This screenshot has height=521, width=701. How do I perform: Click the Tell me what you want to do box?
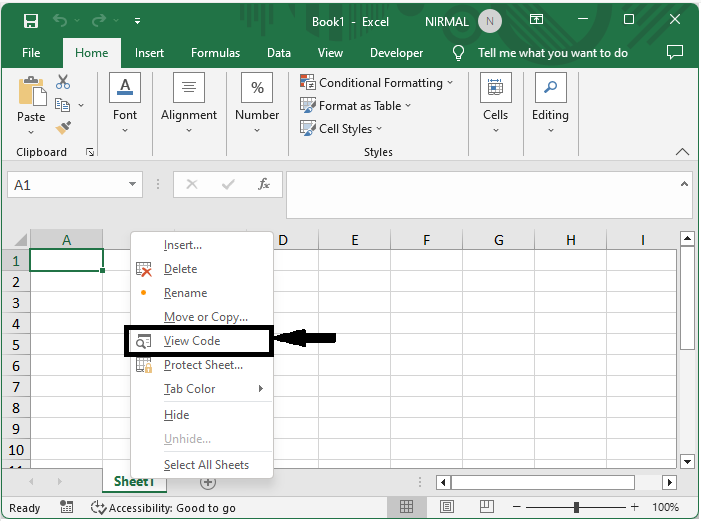point(553,53)
